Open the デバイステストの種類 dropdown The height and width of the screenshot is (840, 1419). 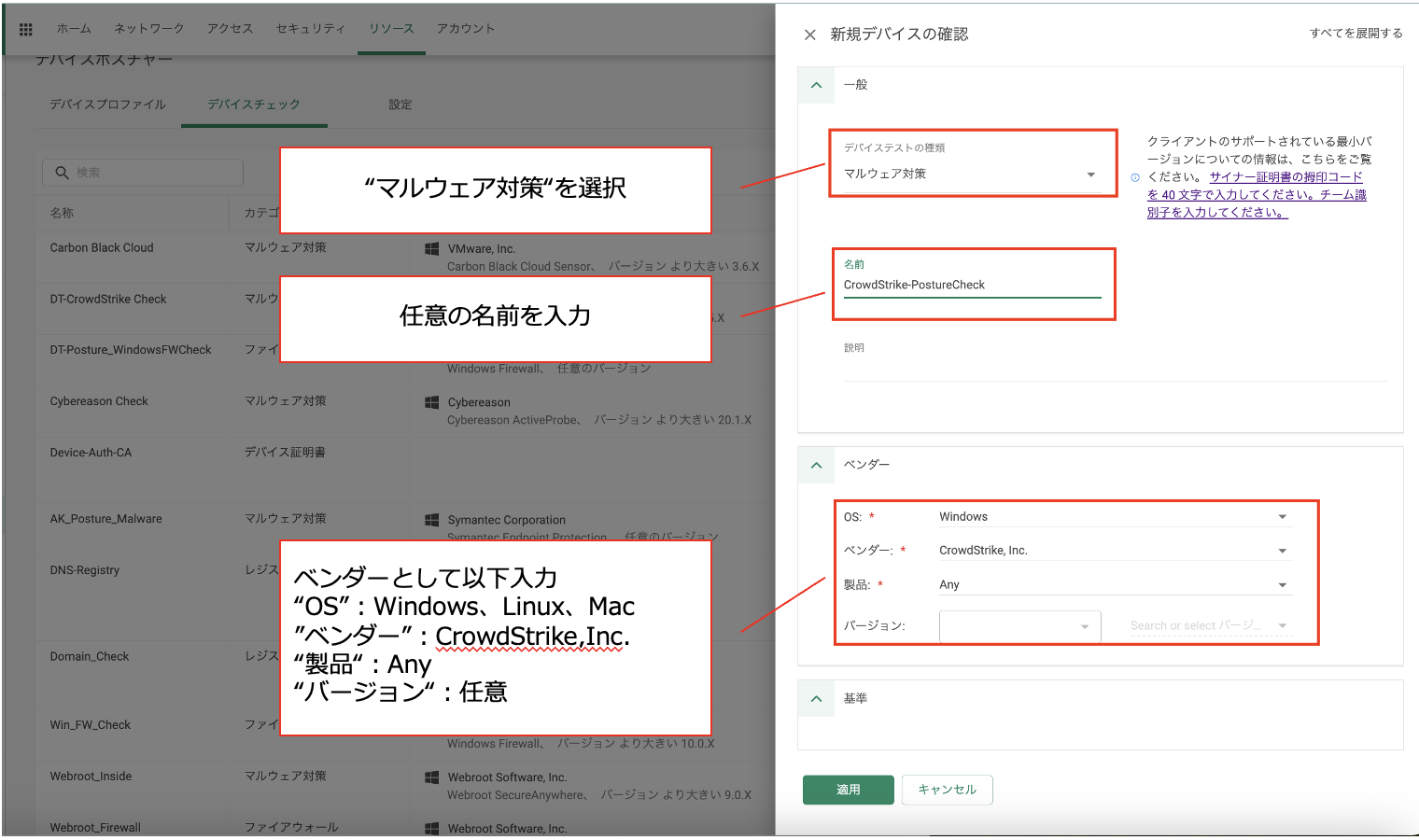tap(972, 174)
